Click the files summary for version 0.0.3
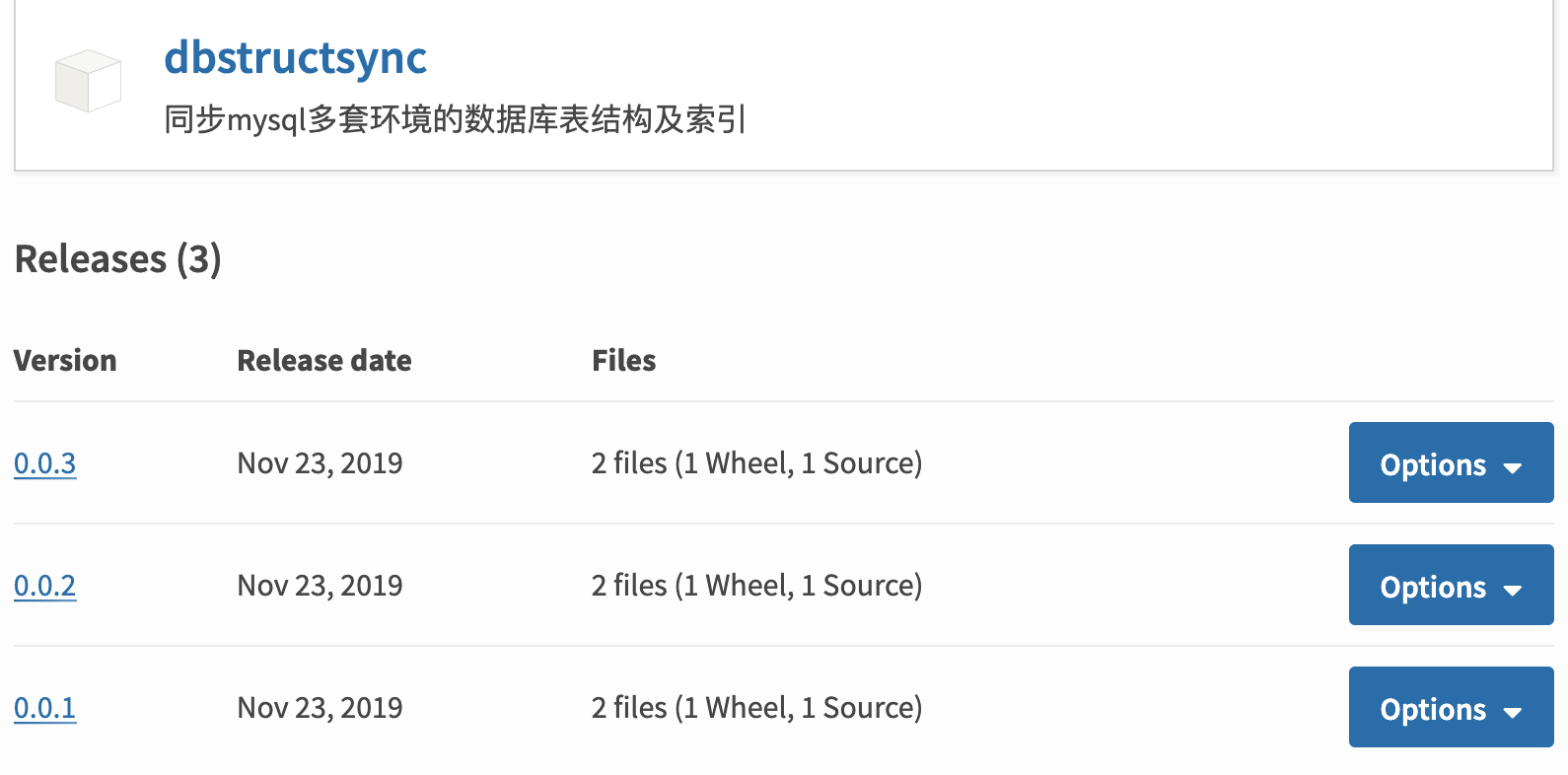1568x775 pixels. 756,463
